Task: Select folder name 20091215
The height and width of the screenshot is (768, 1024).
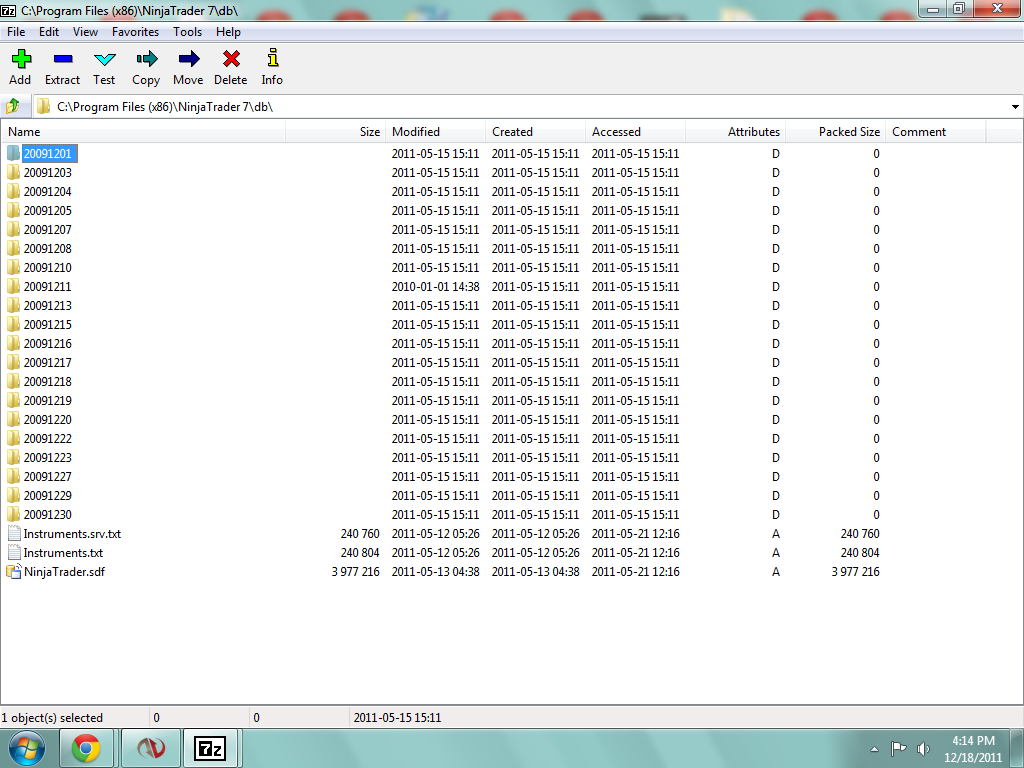Action: click(48, 324)
